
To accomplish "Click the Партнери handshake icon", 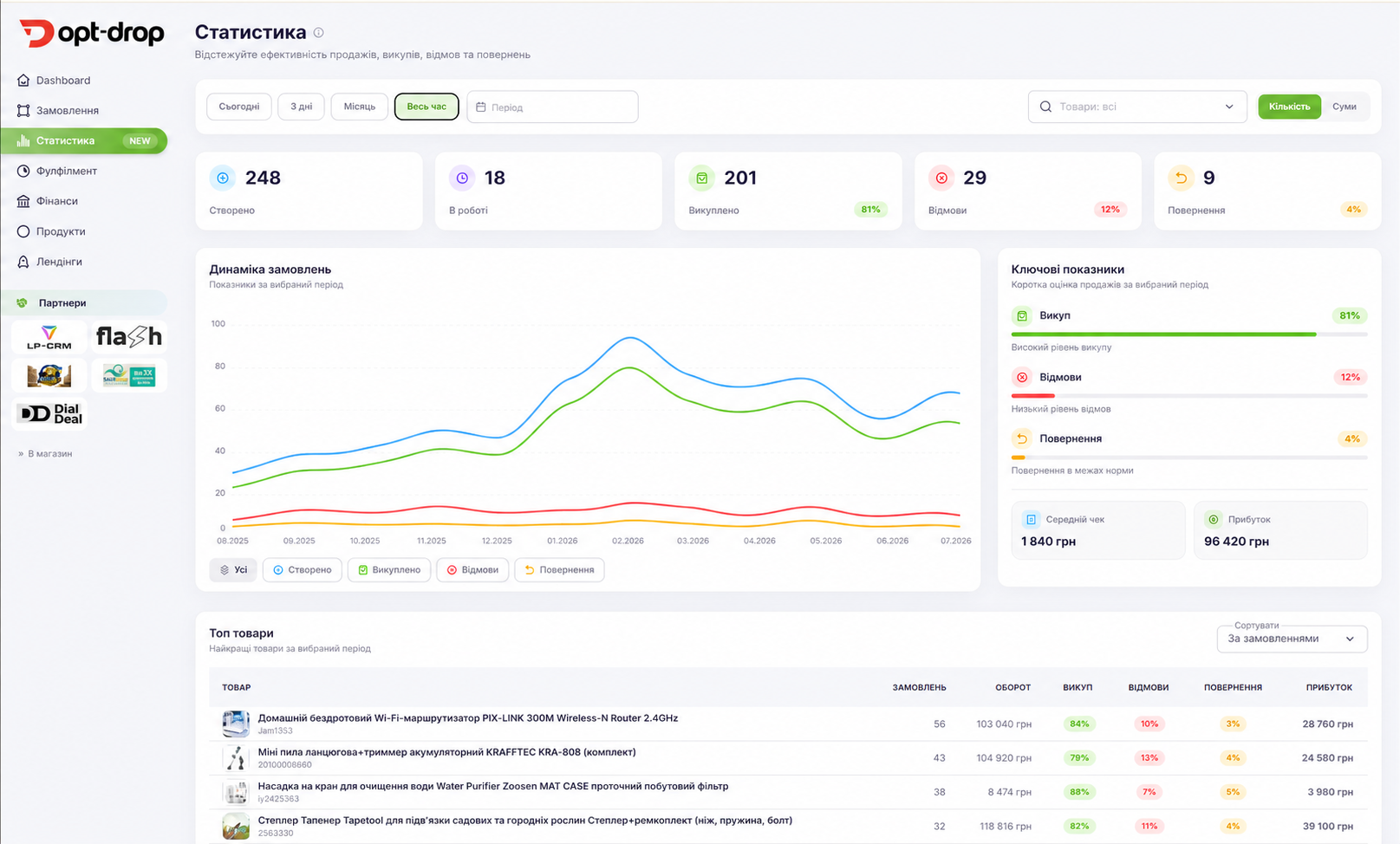I will 23,303.
